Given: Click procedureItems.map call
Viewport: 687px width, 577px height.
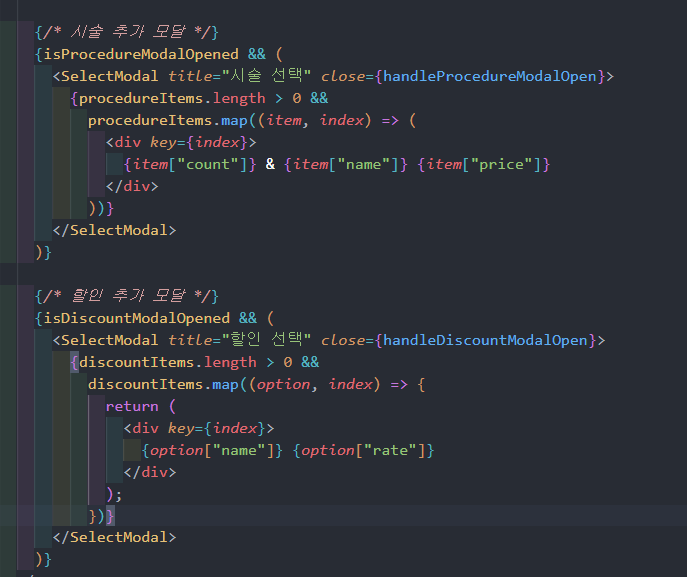Looking at the screenshot, I should [x=168, y=120].
